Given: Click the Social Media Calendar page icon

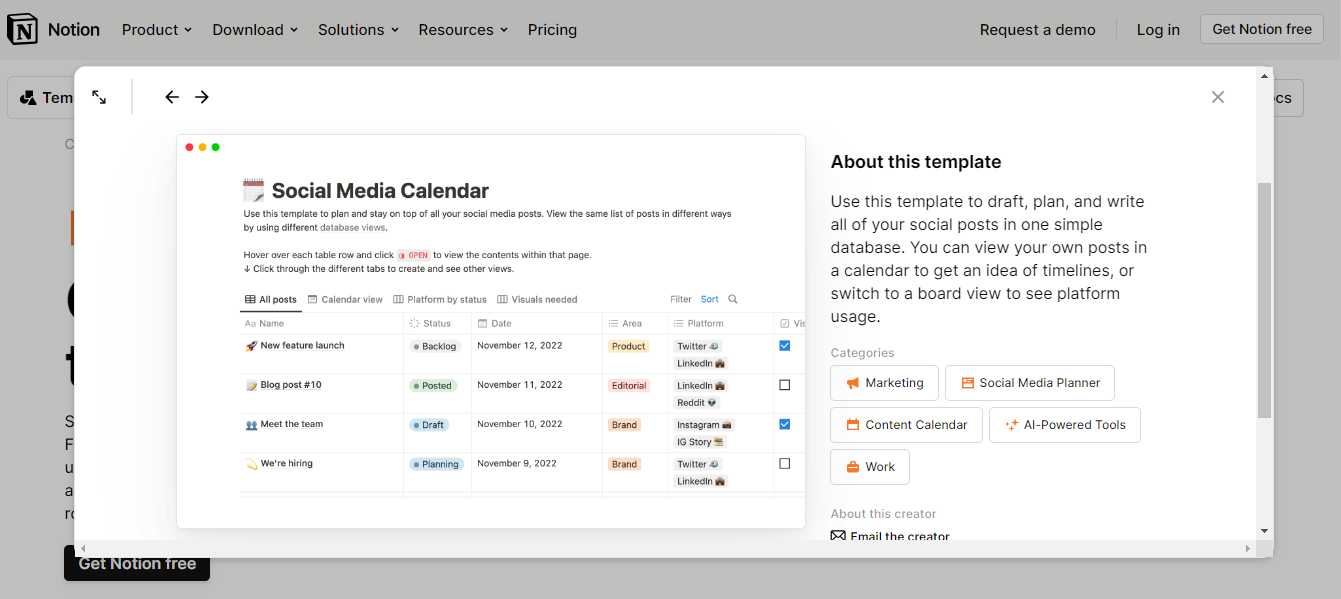Looking at the screenshot, I should [253, 188].
